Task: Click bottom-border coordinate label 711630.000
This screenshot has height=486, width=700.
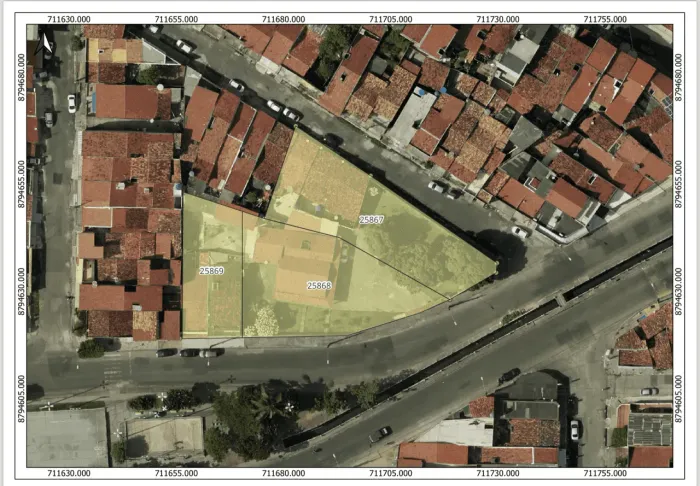Action: pos(69,473)
